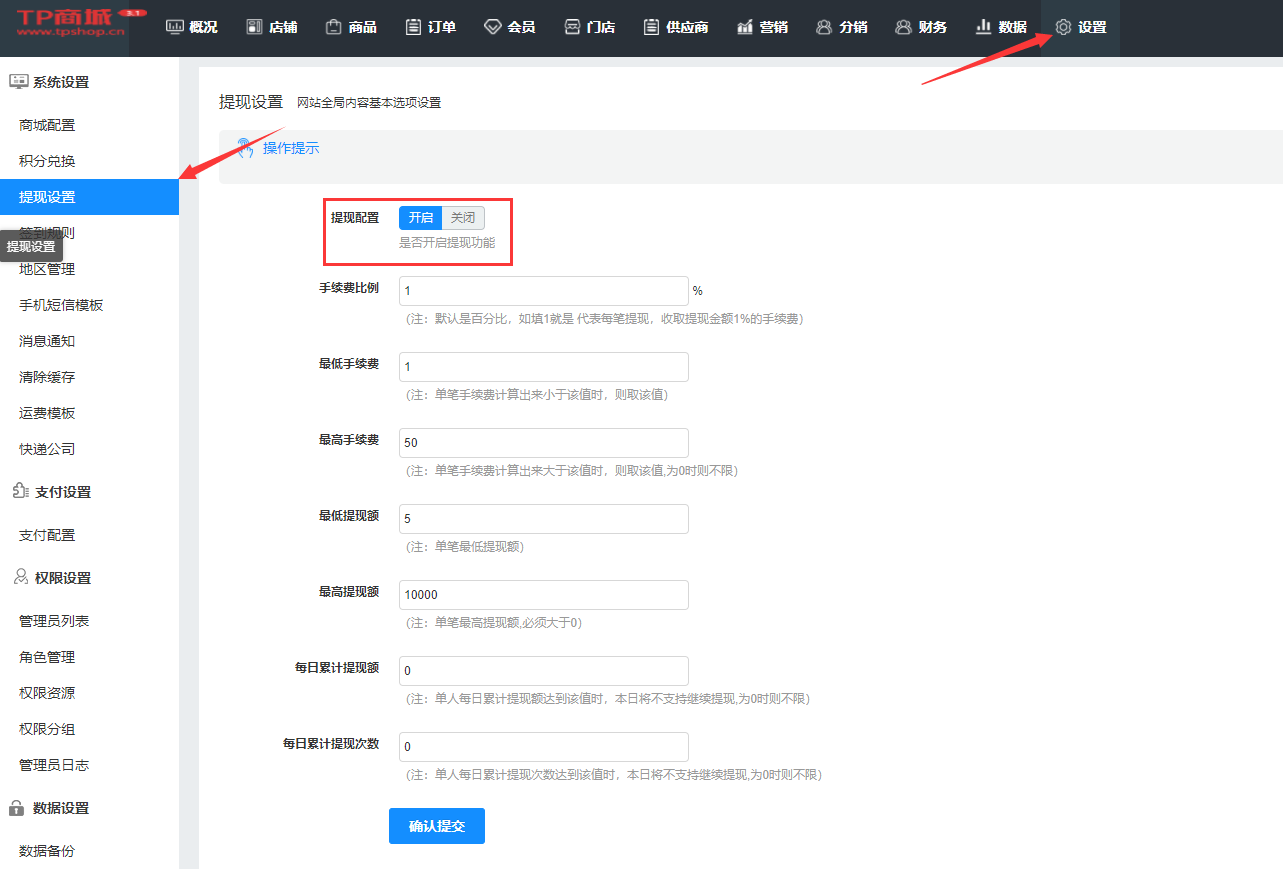This screenshot has height=869, width=1283.
Task: Click the 手续费比例 input field
Action: [543, 291]
